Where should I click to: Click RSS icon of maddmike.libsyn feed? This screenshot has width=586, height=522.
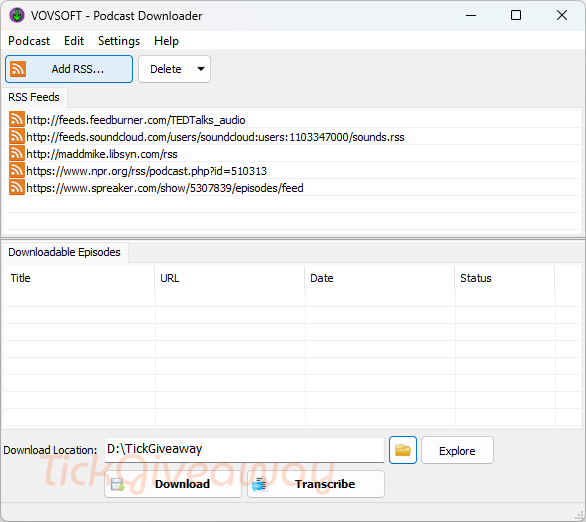(17, 154)
